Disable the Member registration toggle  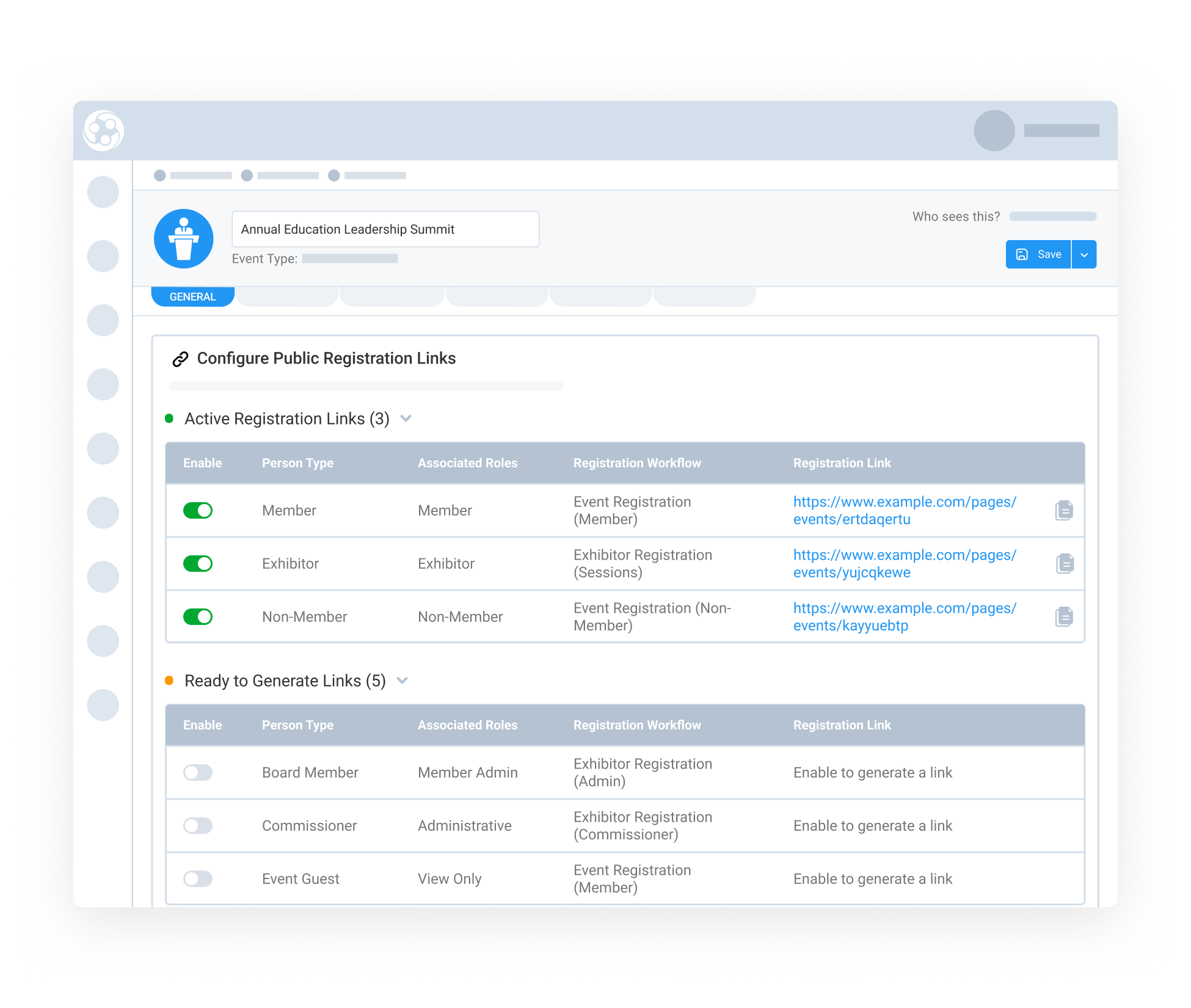pos(198,510)
